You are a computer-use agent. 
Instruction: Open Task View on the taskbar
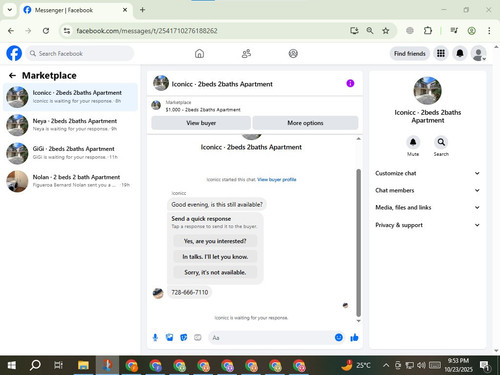pos(59,365)
